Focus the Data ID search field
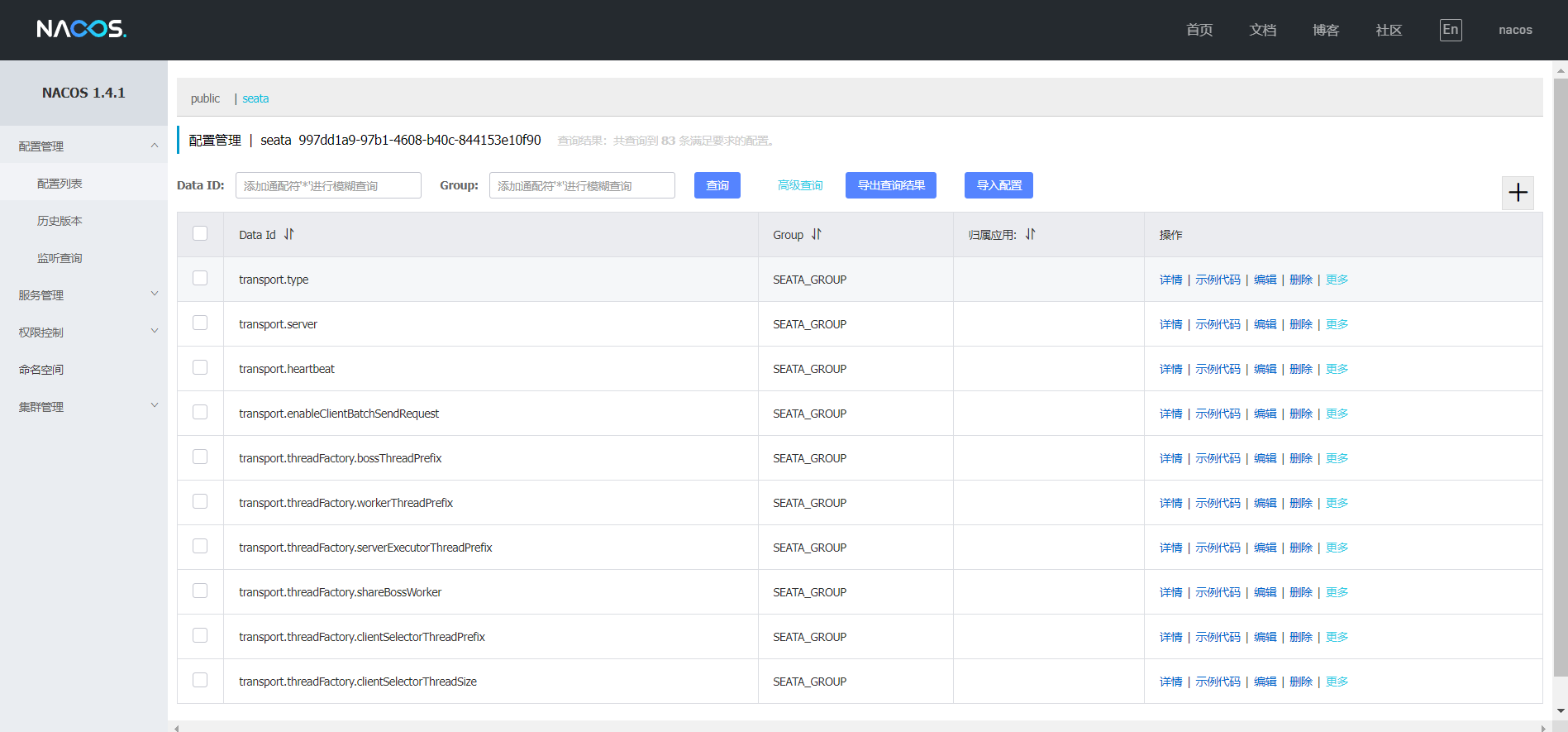The image size is (1568, 732). pos(328,185)
